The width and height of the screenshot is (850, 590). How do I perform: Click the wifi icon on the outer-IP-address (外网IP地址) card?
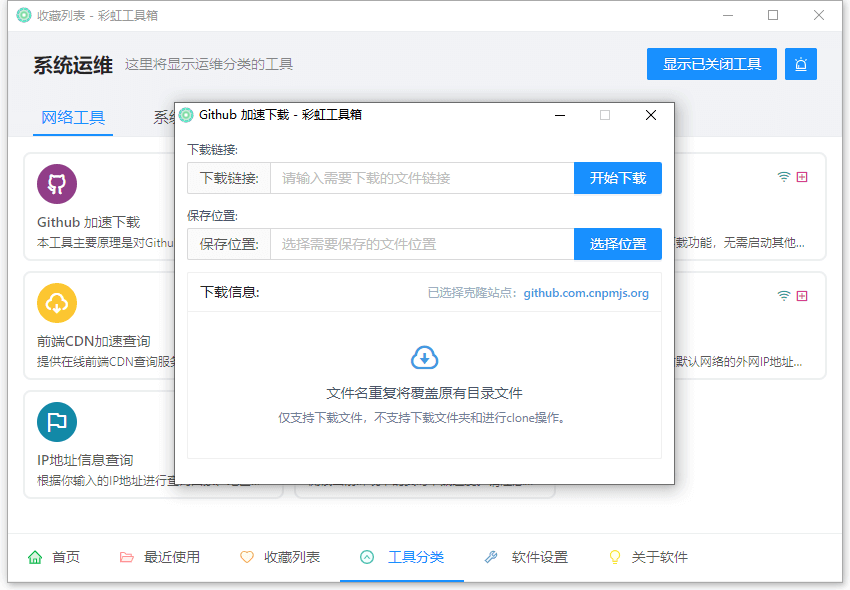pos(784,296)
